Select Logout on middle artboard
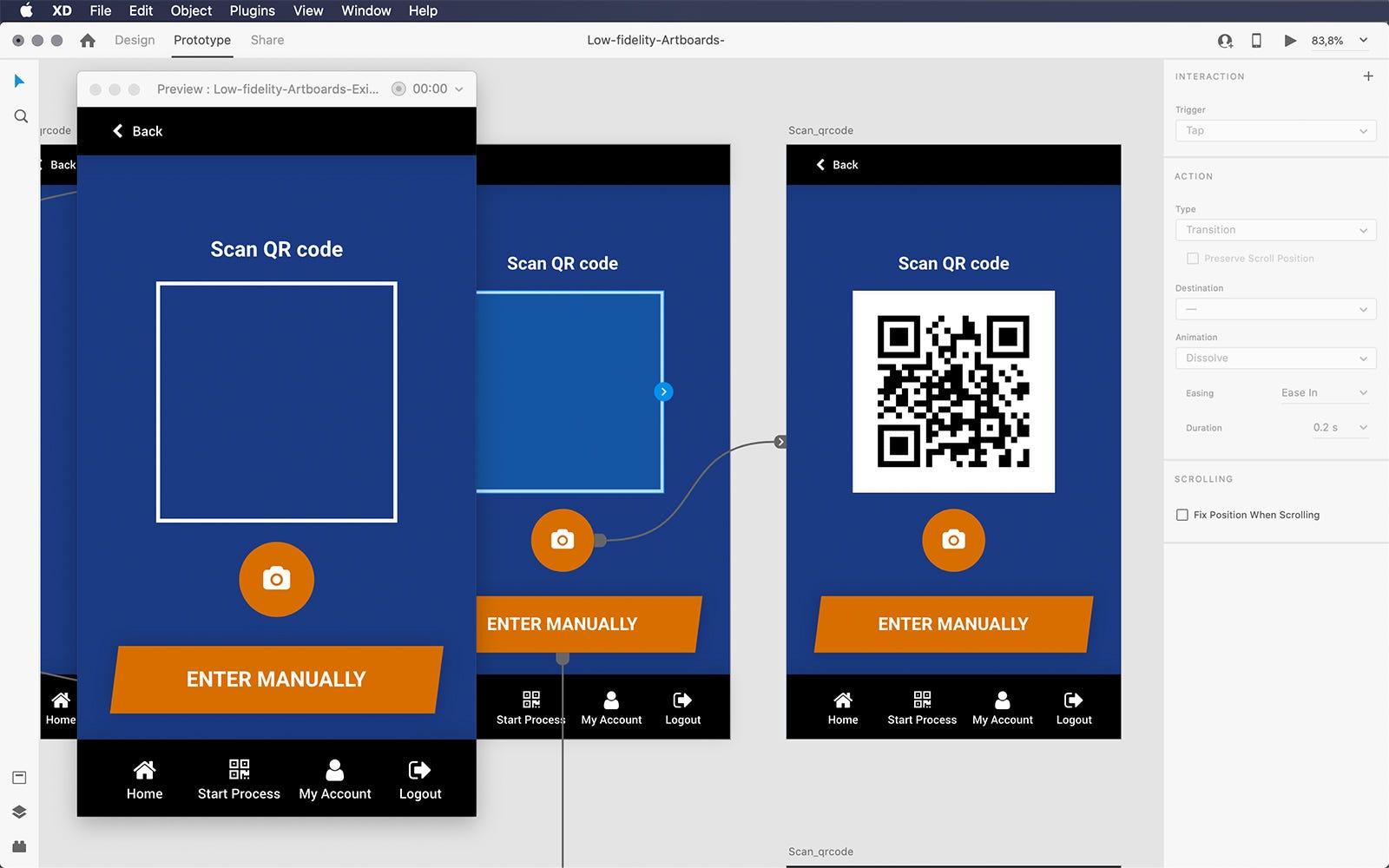 tap(683, 708)
